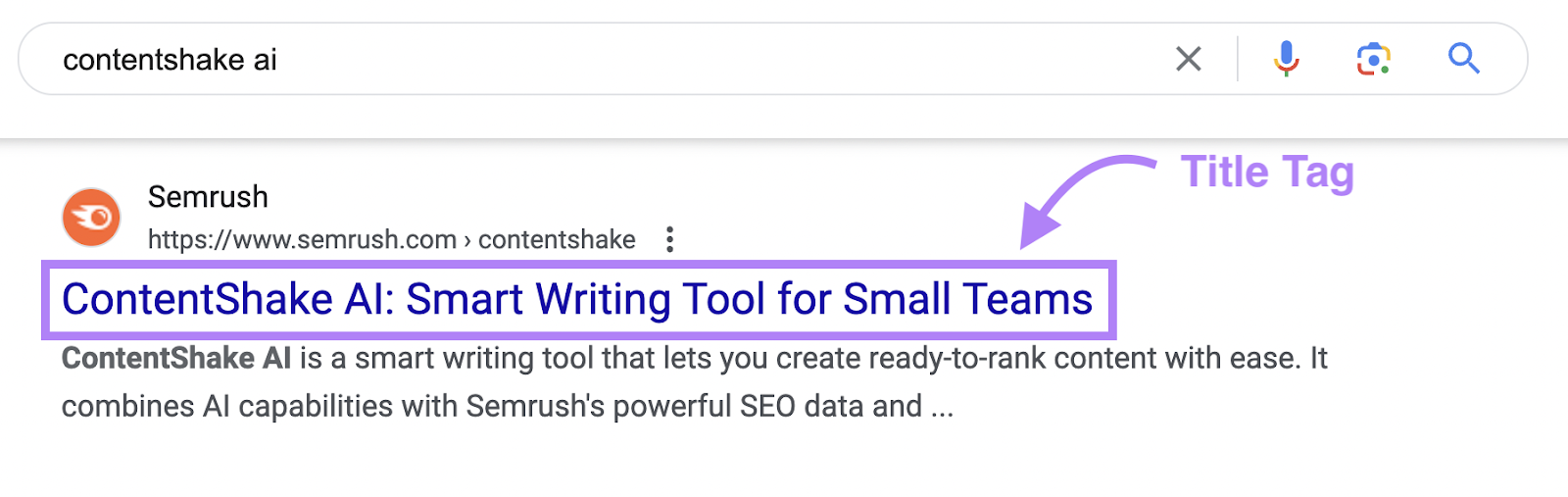Click the bold "ContentShake AI" text in snippet
This screenshot has height=497, width=1568.
point(176,358)
